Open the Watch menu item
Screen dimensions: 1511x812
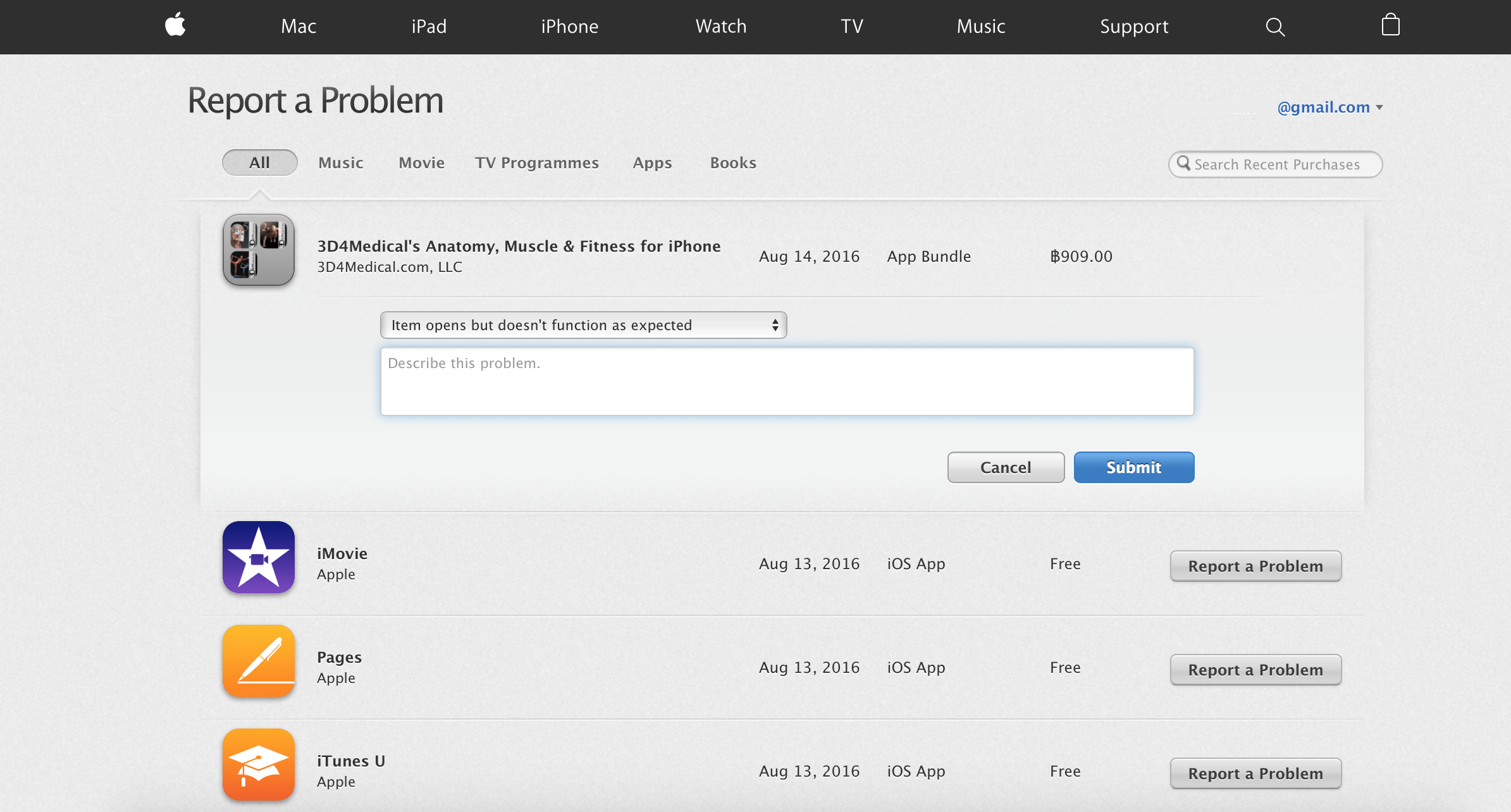[721, 27]
